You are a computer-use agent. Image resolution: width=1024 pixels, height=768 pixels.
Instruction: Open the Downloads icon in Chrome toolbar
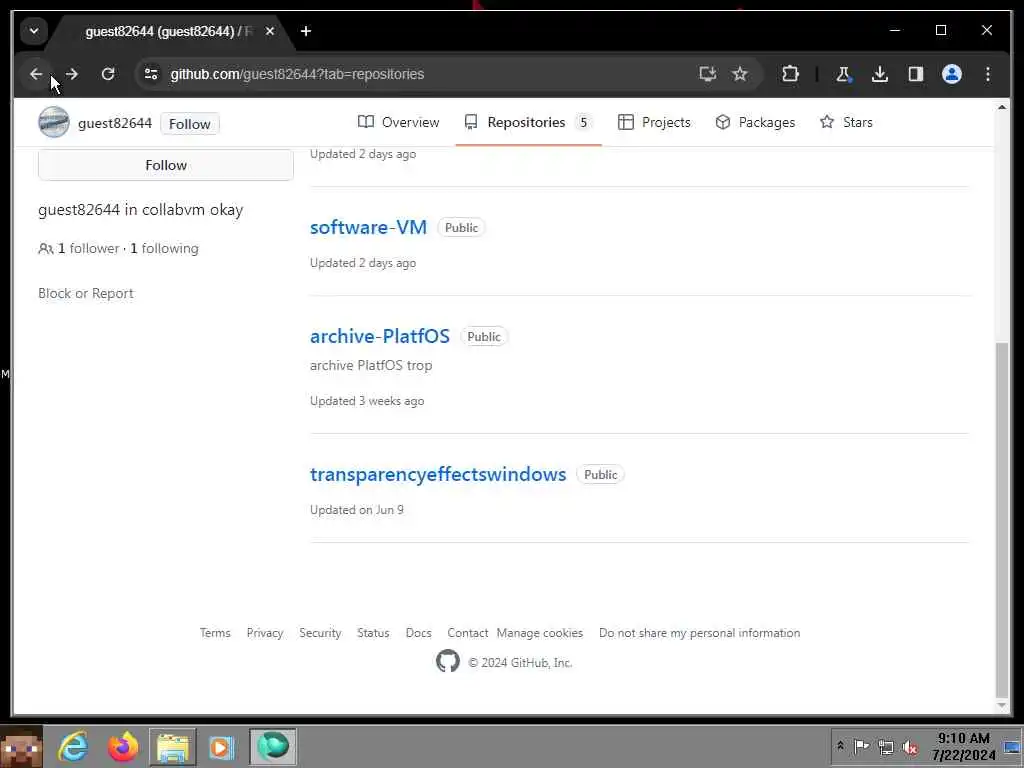point(880,74)
